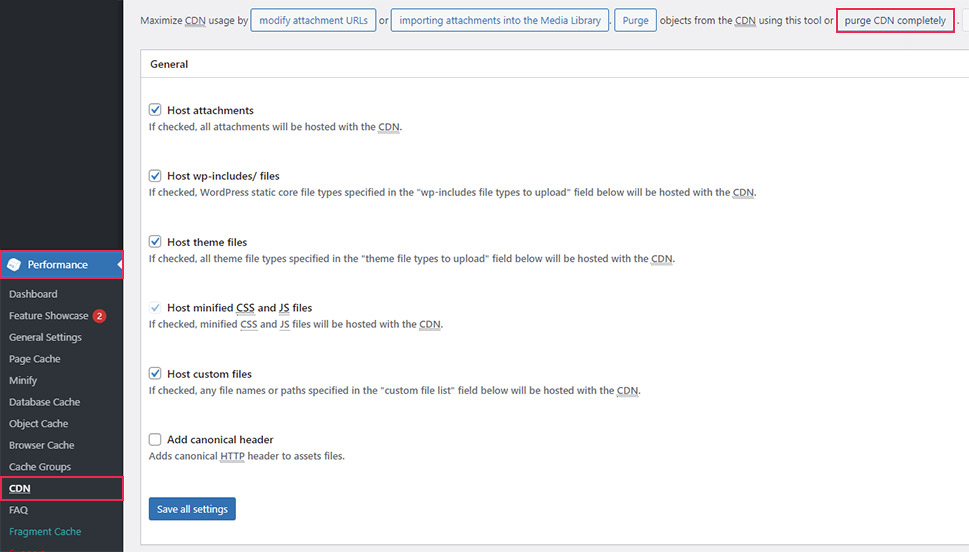Open the Dashboard menu item
The image size is (969, 552).
pos(33,294)
